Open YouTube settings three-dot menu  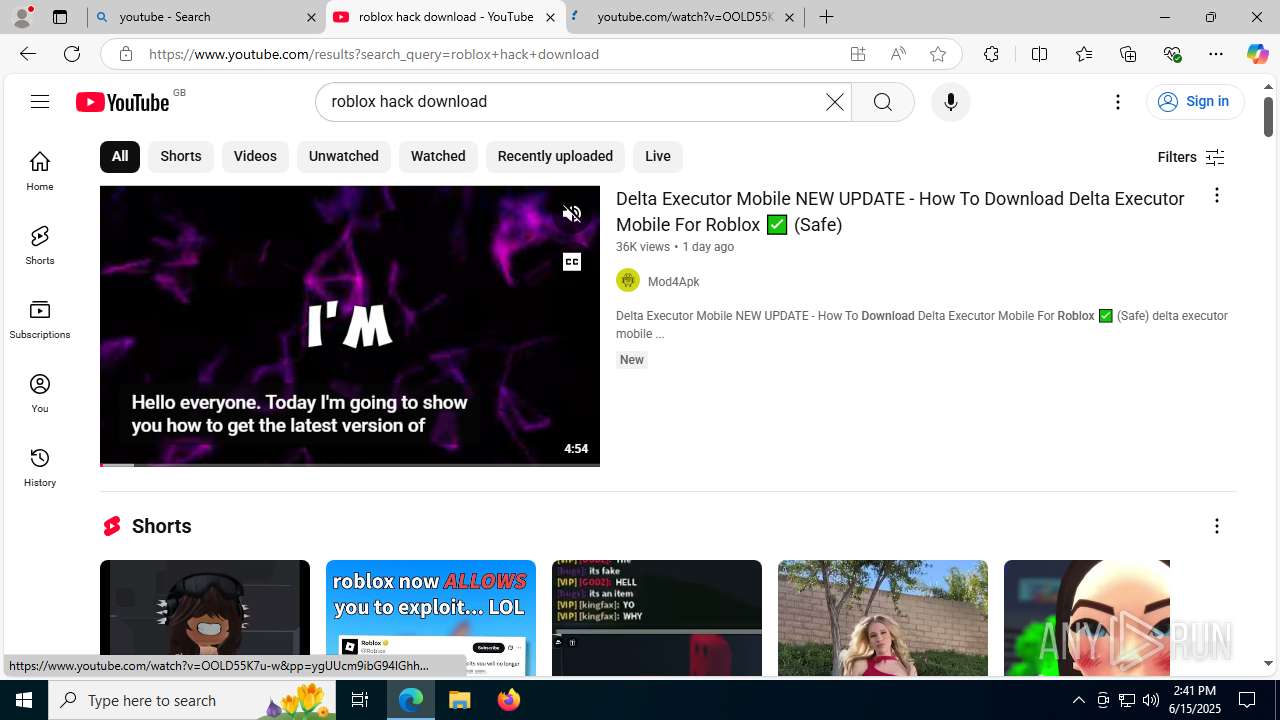point(1118,102)
